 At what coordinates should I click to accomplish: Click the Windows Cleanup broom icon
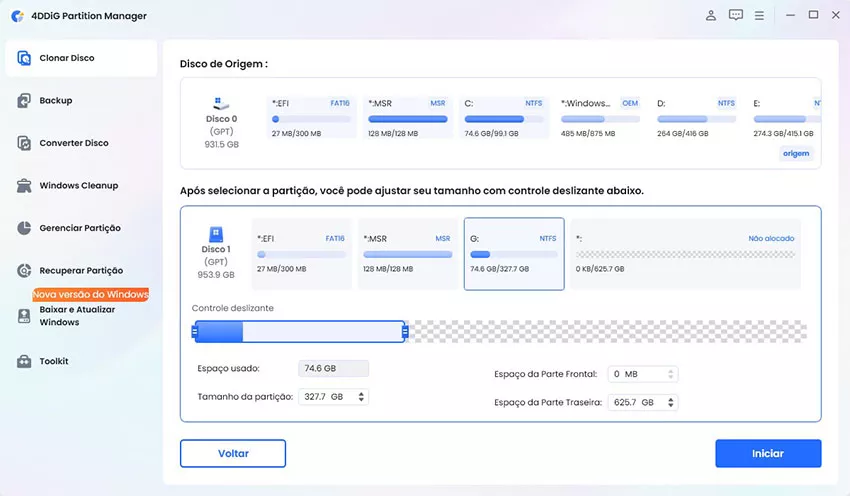tap(24, 185)
